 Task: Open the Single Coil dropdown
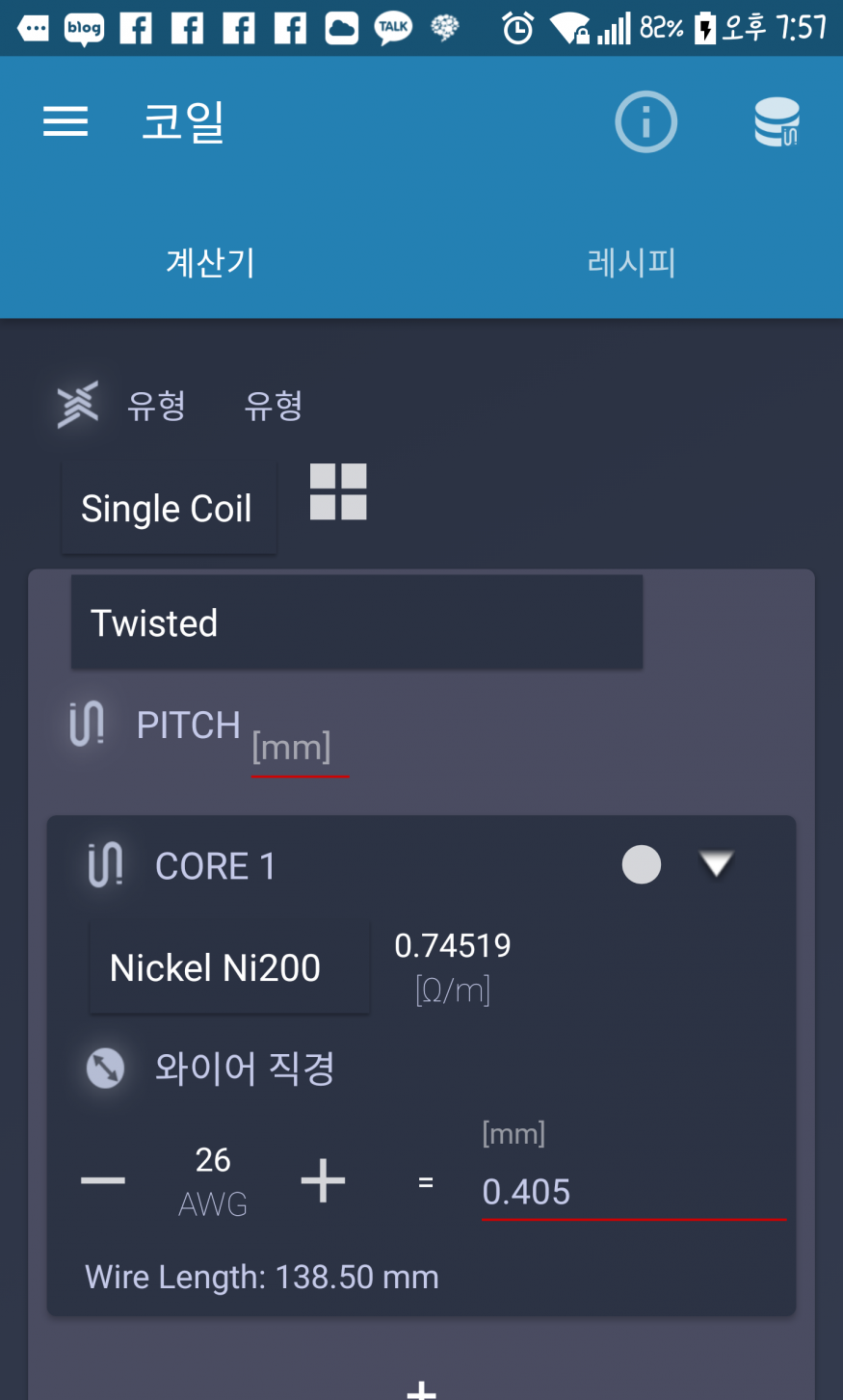click(169, 508)
